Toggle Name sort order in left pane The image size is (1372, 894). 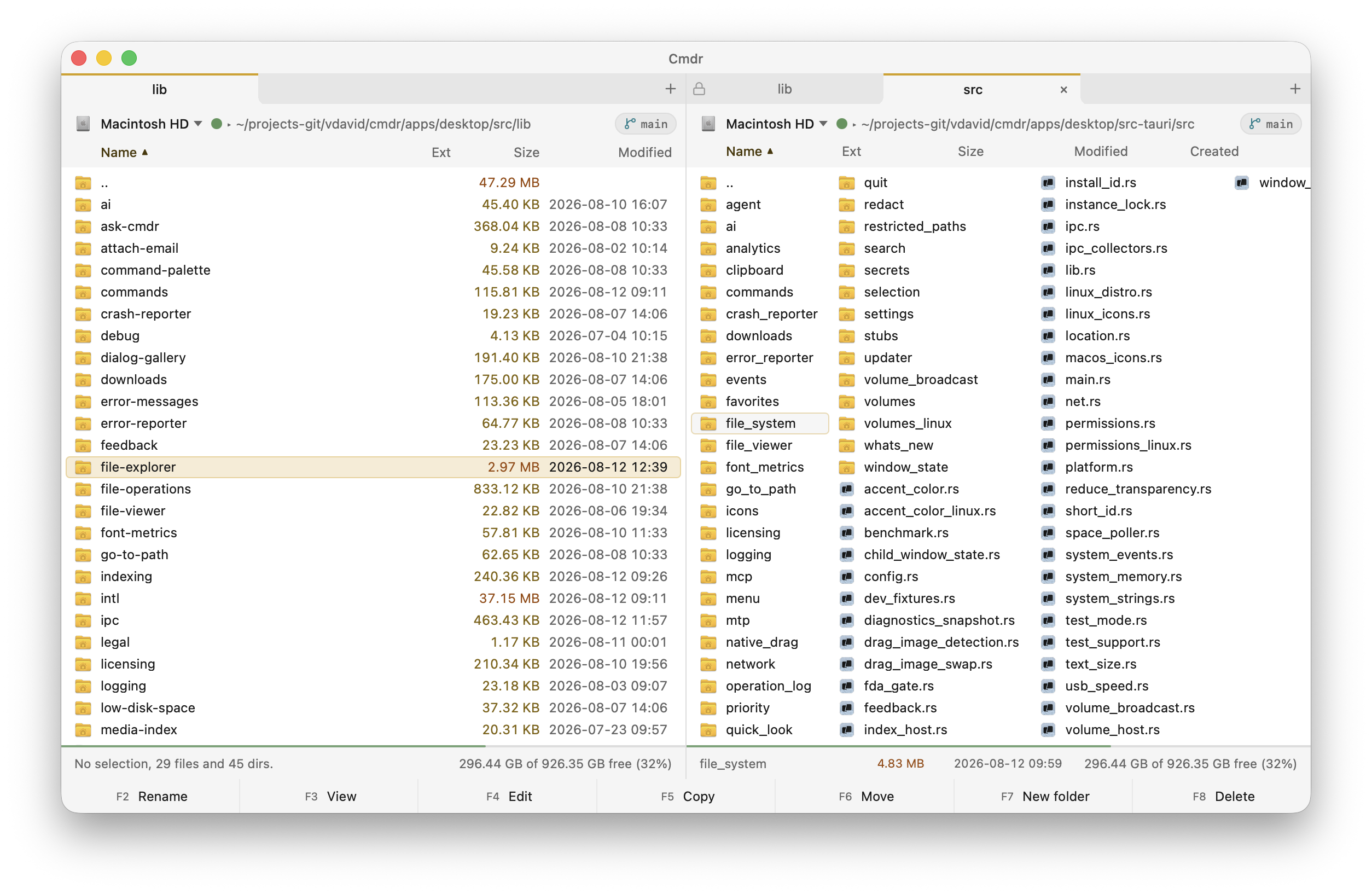124,152
